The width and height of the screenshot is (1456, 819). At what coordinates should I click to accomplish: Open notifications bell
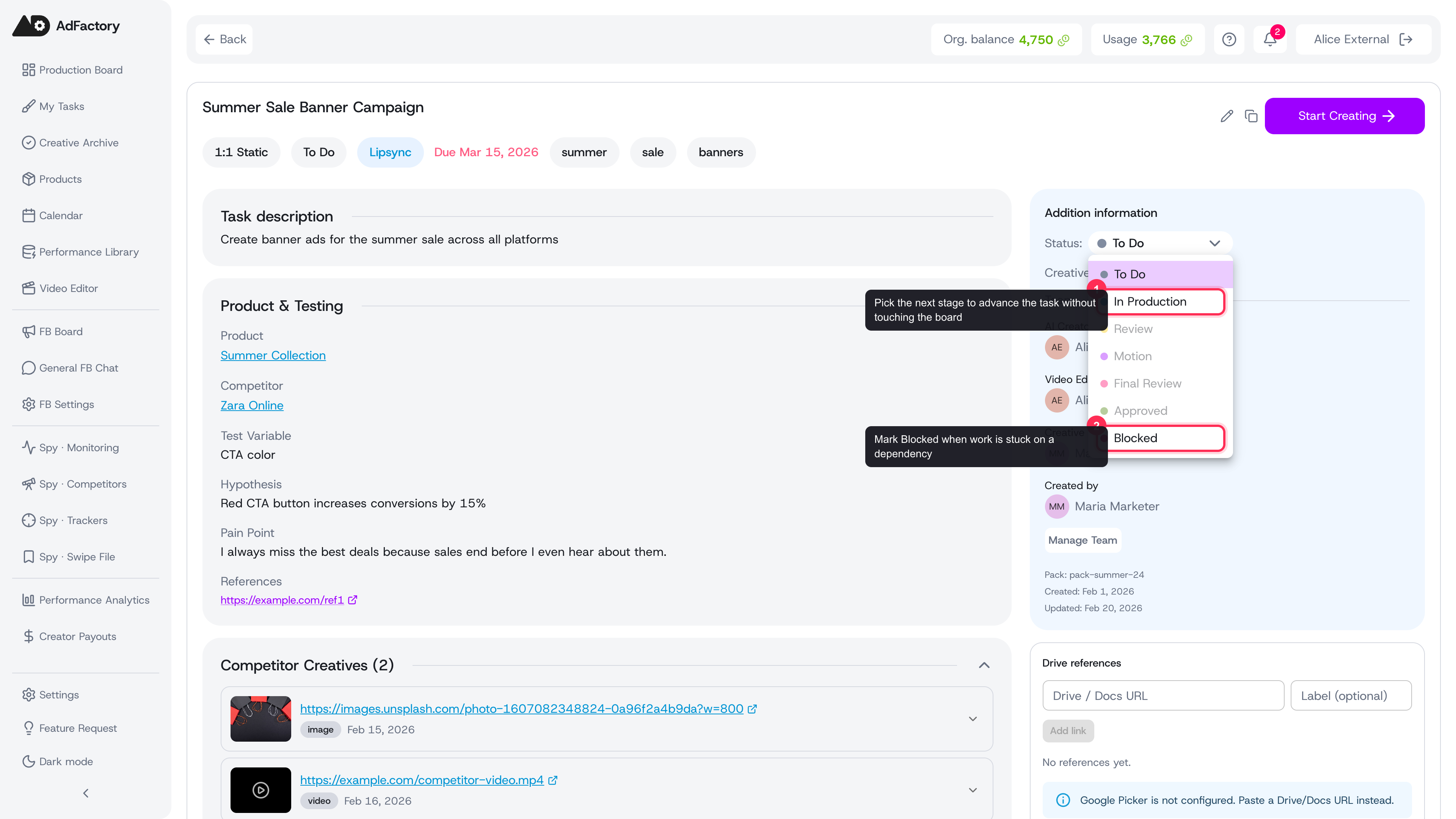(x=1269, y=39)
